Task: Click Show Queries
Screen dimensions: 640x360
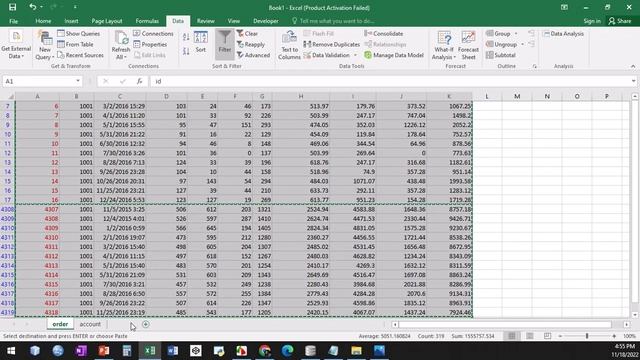Action: tap(78, 33)
